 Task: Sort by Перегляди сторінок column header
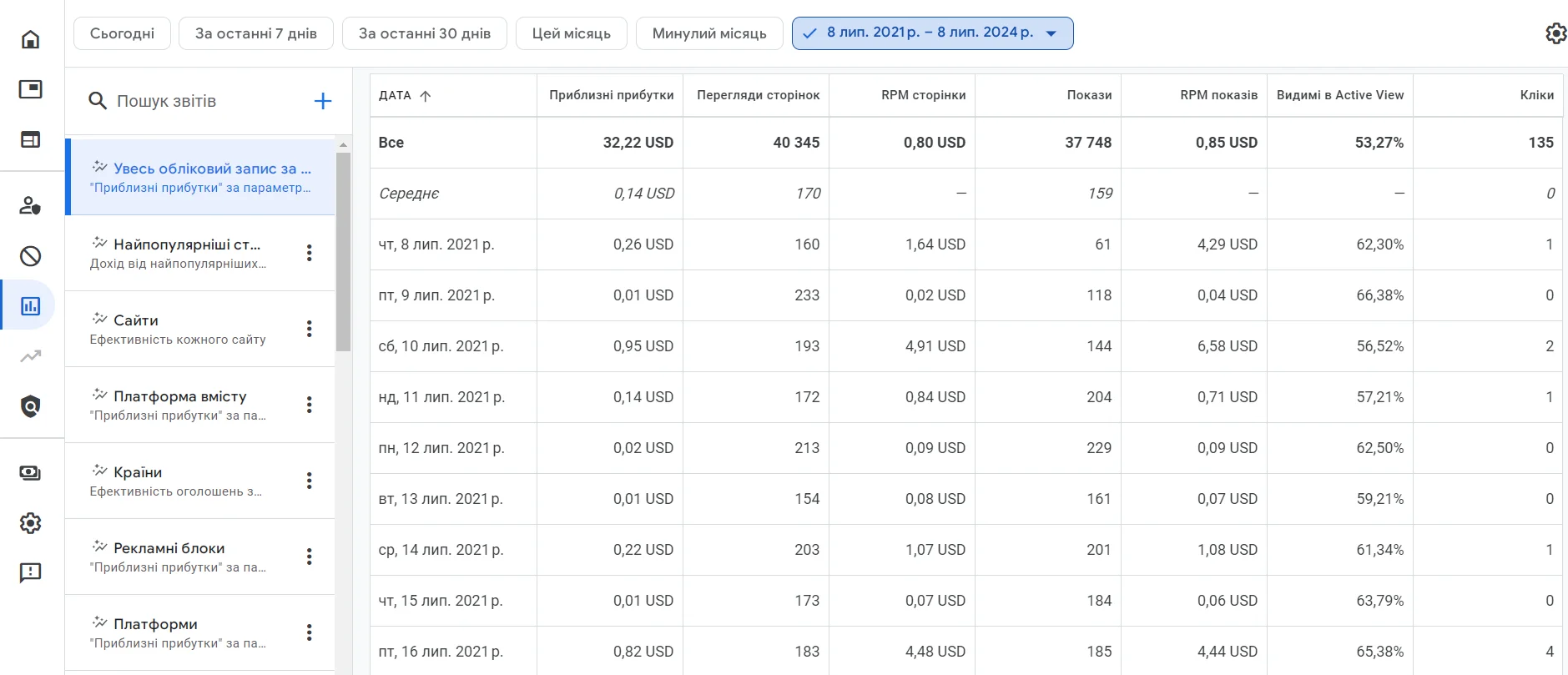coord(758,95)
